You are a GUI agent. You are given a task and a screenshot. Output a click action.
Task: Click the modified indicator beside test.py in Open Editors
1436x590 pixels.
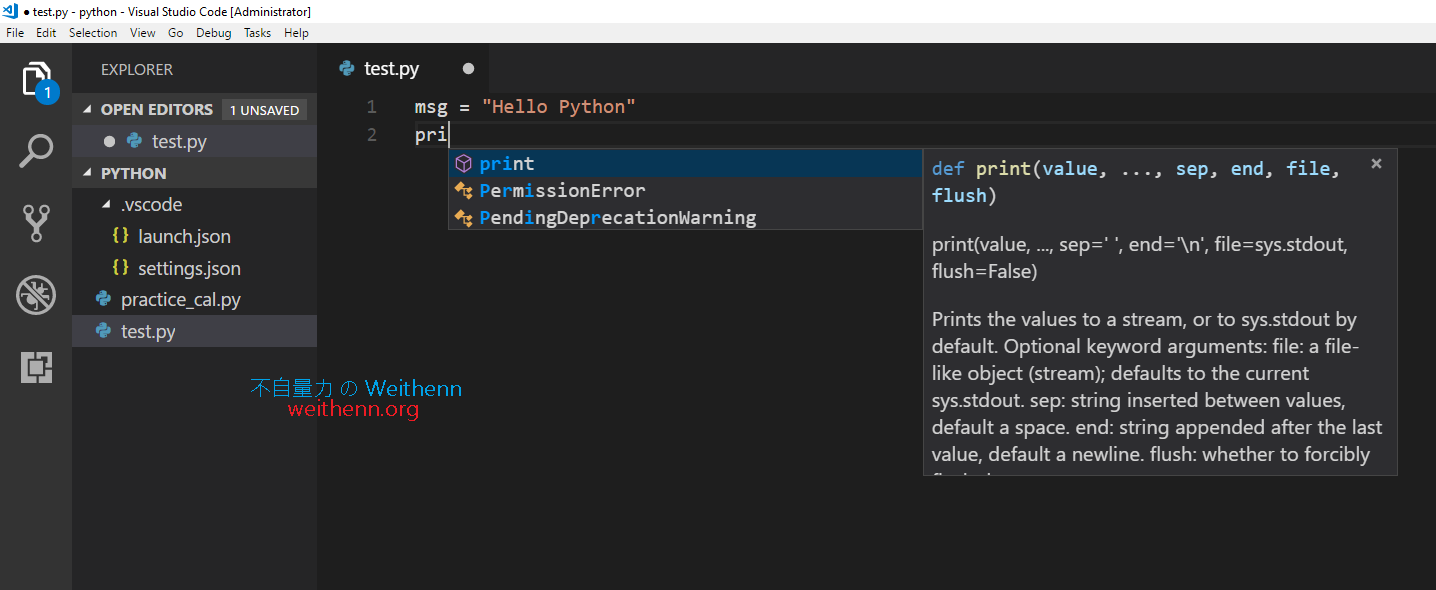110,141
